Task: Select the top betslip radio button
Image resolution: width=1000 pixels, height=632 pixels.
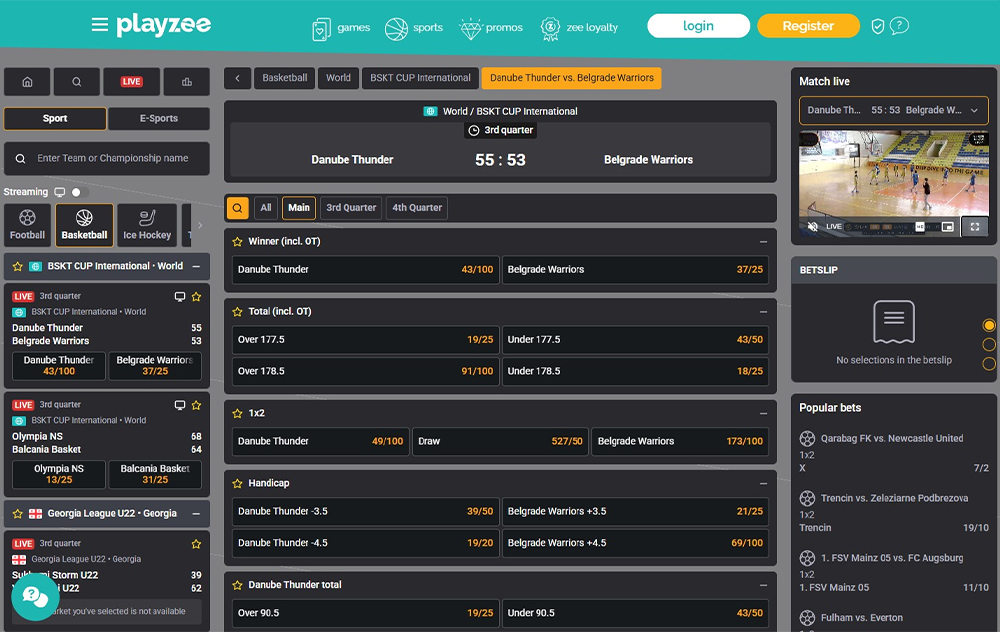Action: [x=989, y=325]
